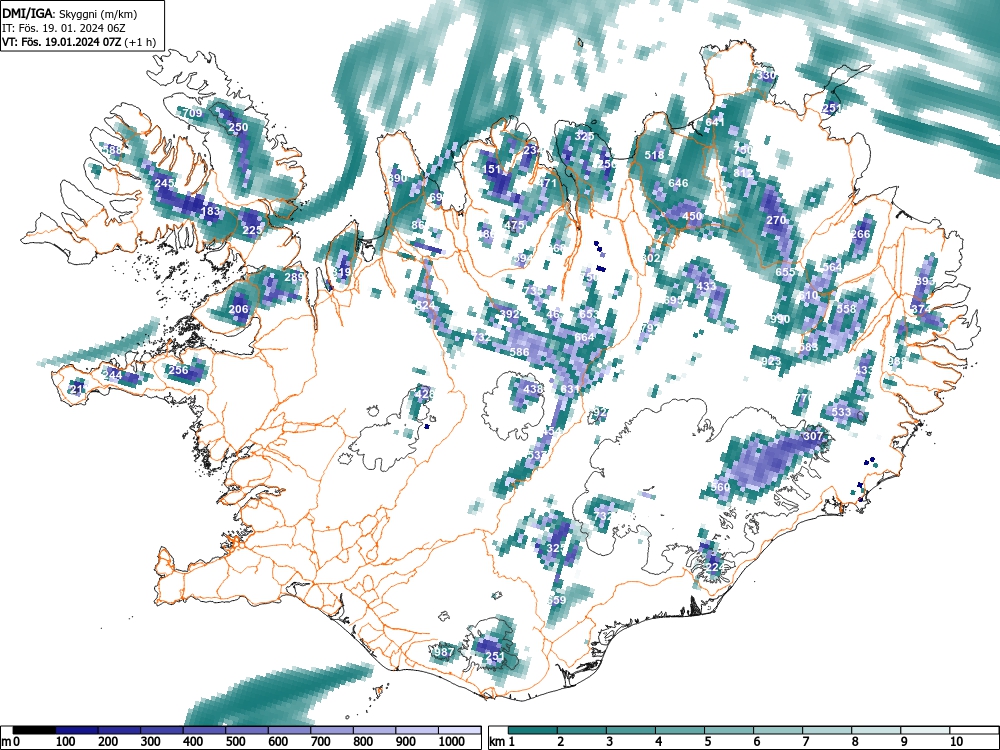
Task: Click the visibility value '586' on map
Action: click(x=519, y=352)
